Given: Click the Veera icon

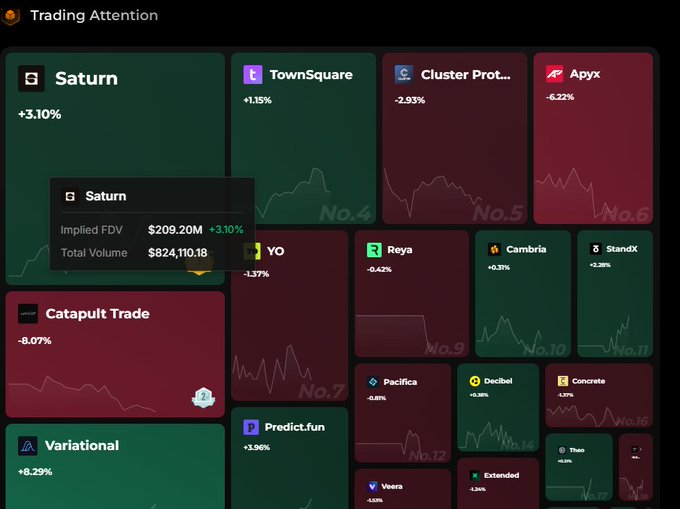Looking at the screenshot, I should 372,486.
